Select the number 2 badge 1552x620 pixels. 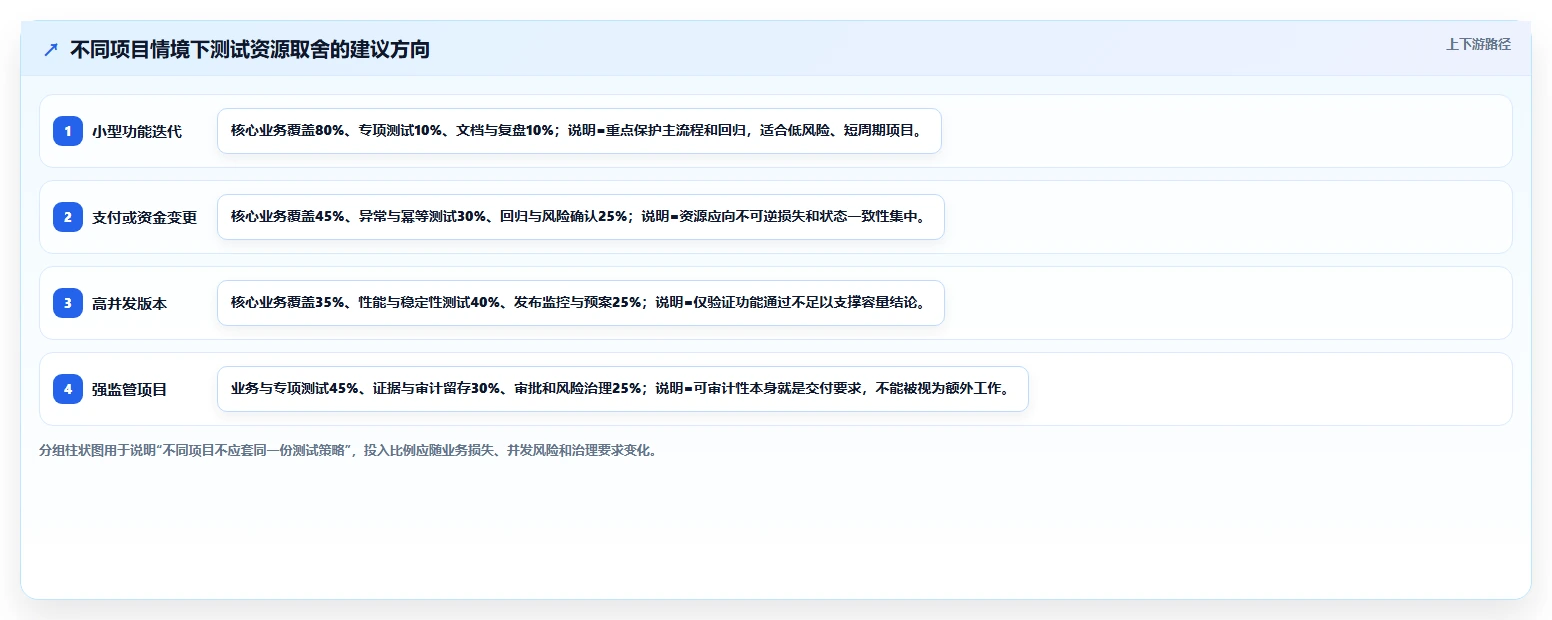(68, 217)
